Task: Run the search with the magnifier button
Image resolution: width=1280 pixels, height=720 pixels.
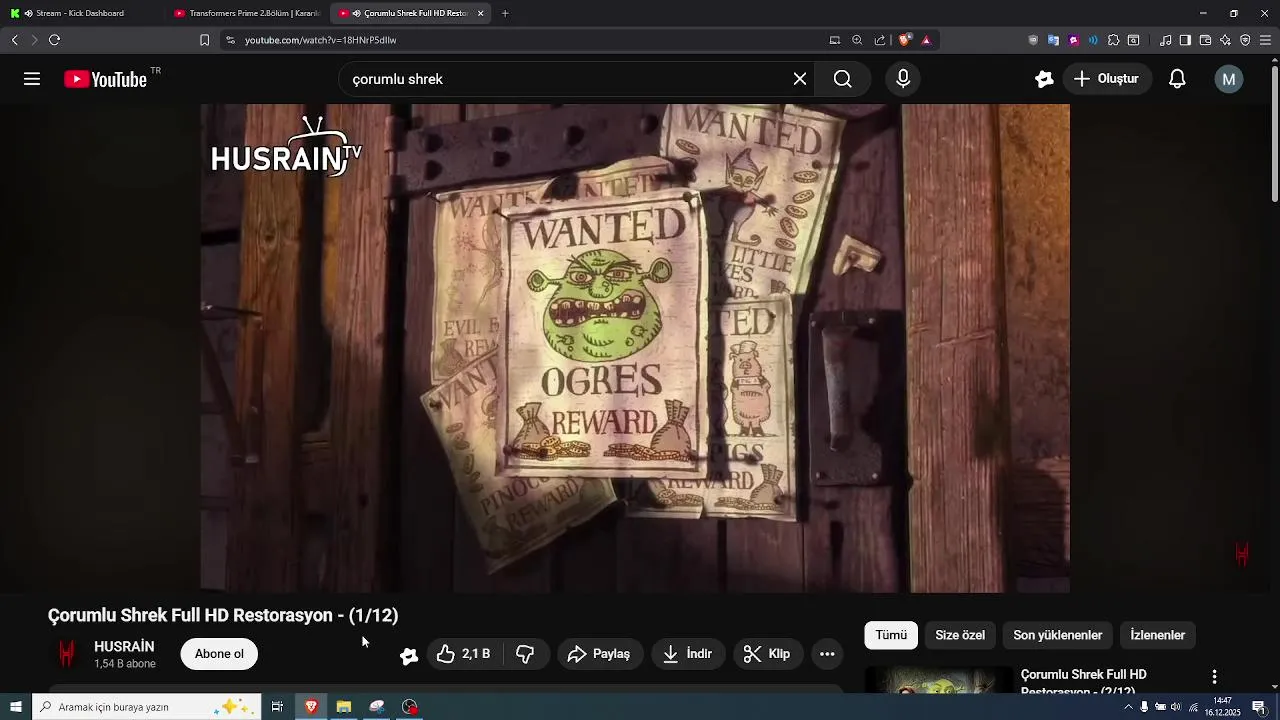Action: tap(842, 79)
